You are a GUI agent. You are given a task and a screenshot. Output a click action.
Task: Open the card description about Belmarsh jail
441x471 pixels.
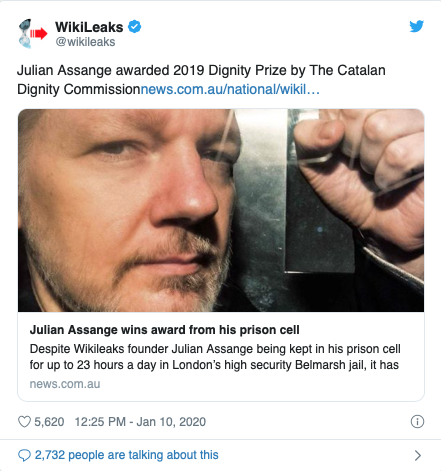click(215, 357)
